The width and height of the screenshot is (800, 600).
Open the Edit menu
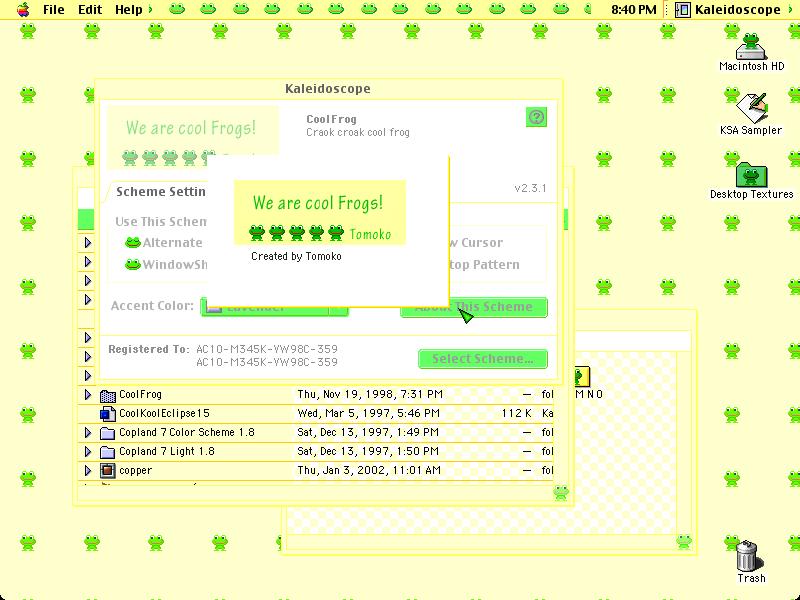point(90,10)
